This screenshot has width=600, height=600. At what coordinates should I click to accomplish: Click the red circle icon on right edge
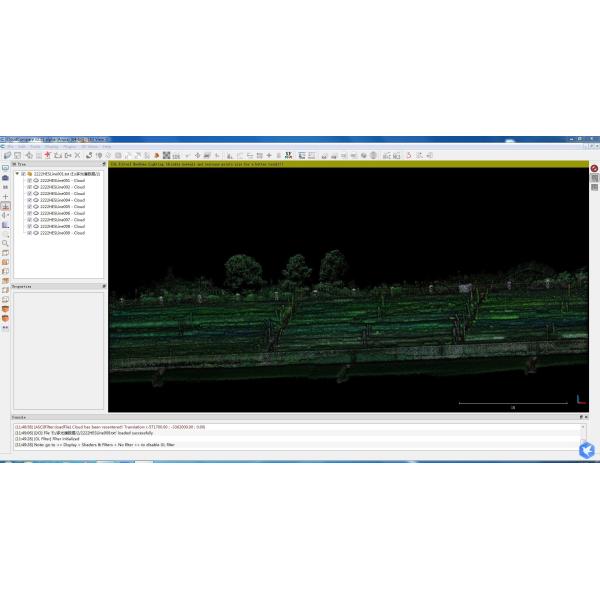click(594, 168)
